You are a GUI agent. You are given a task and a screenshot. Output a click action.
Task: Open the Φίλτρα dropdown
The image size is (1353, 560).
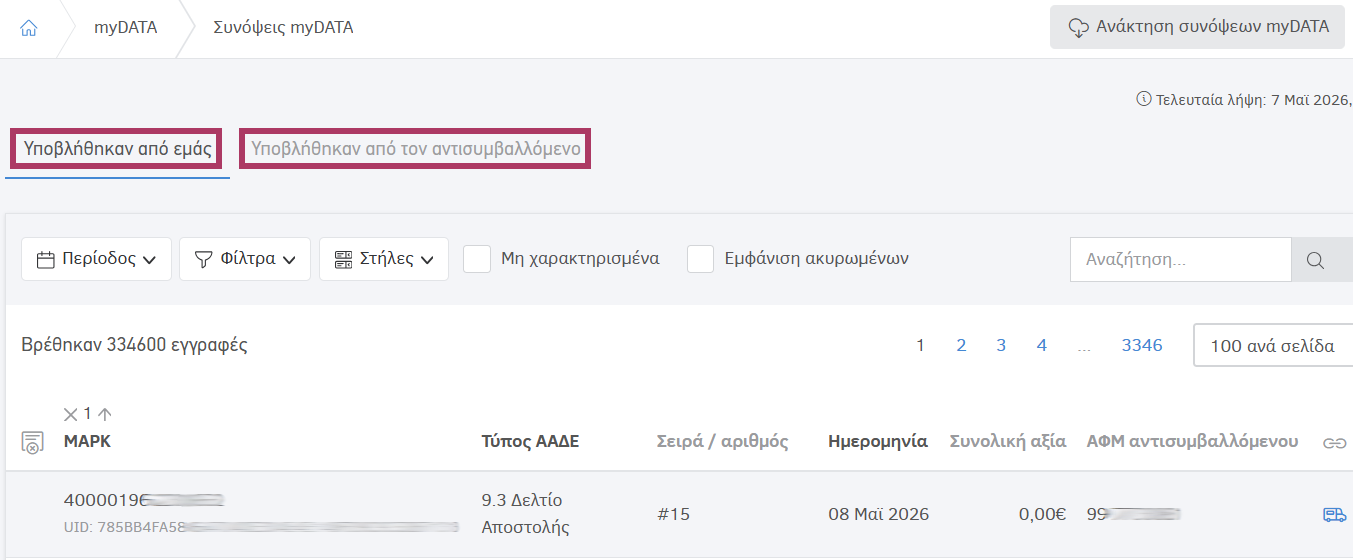point(245,259)
